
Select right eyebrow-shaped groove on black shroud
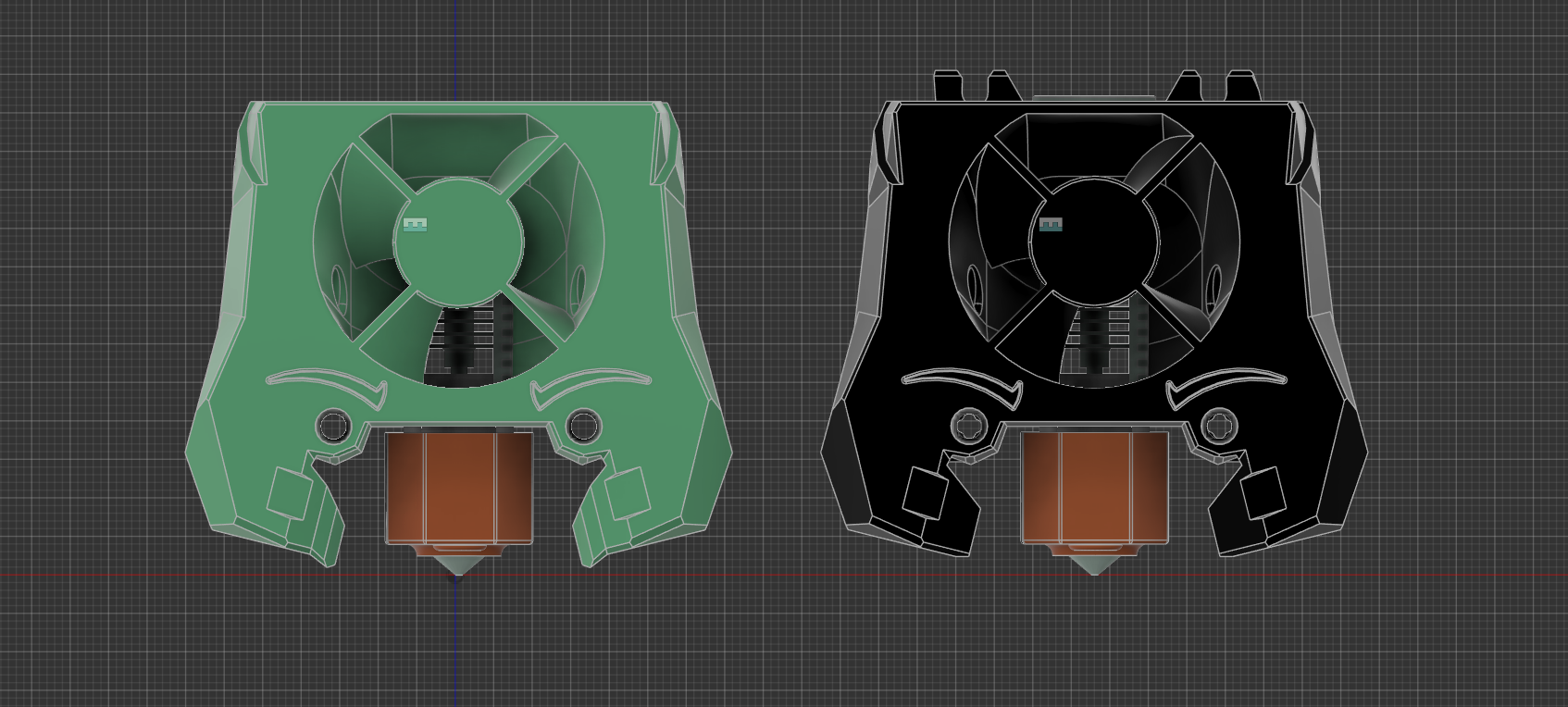(x=1226, y=387)
